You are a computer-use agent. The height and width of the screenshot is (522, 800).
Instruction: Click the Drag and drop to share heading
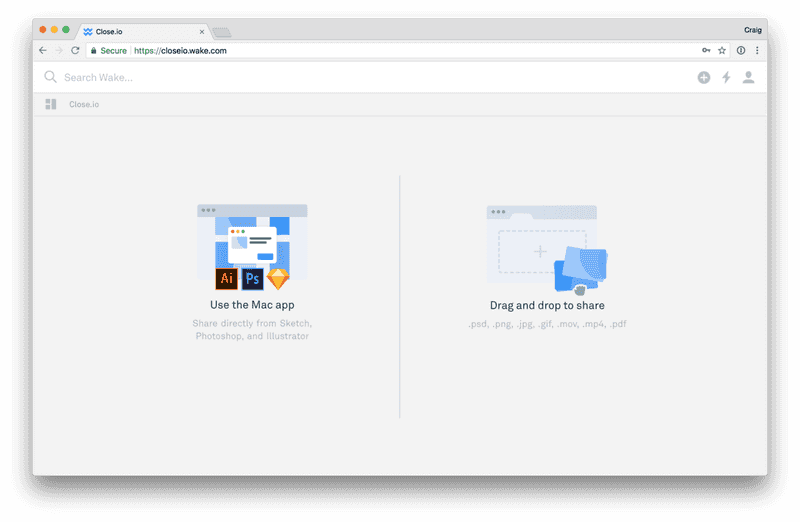point(547,305)
